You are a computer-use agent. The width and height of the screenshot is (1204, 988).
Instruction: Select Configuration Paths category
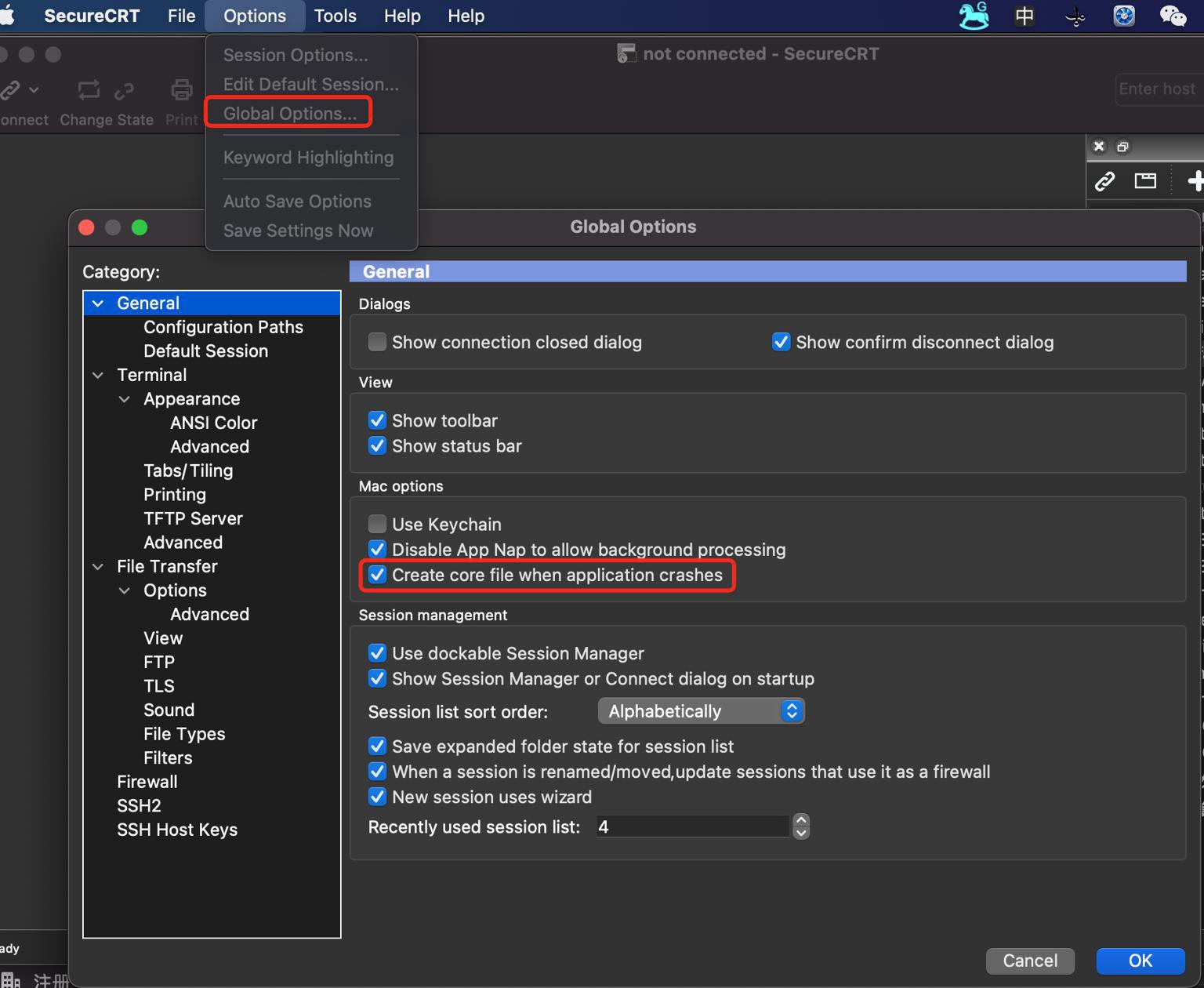(x=223, y=327)
